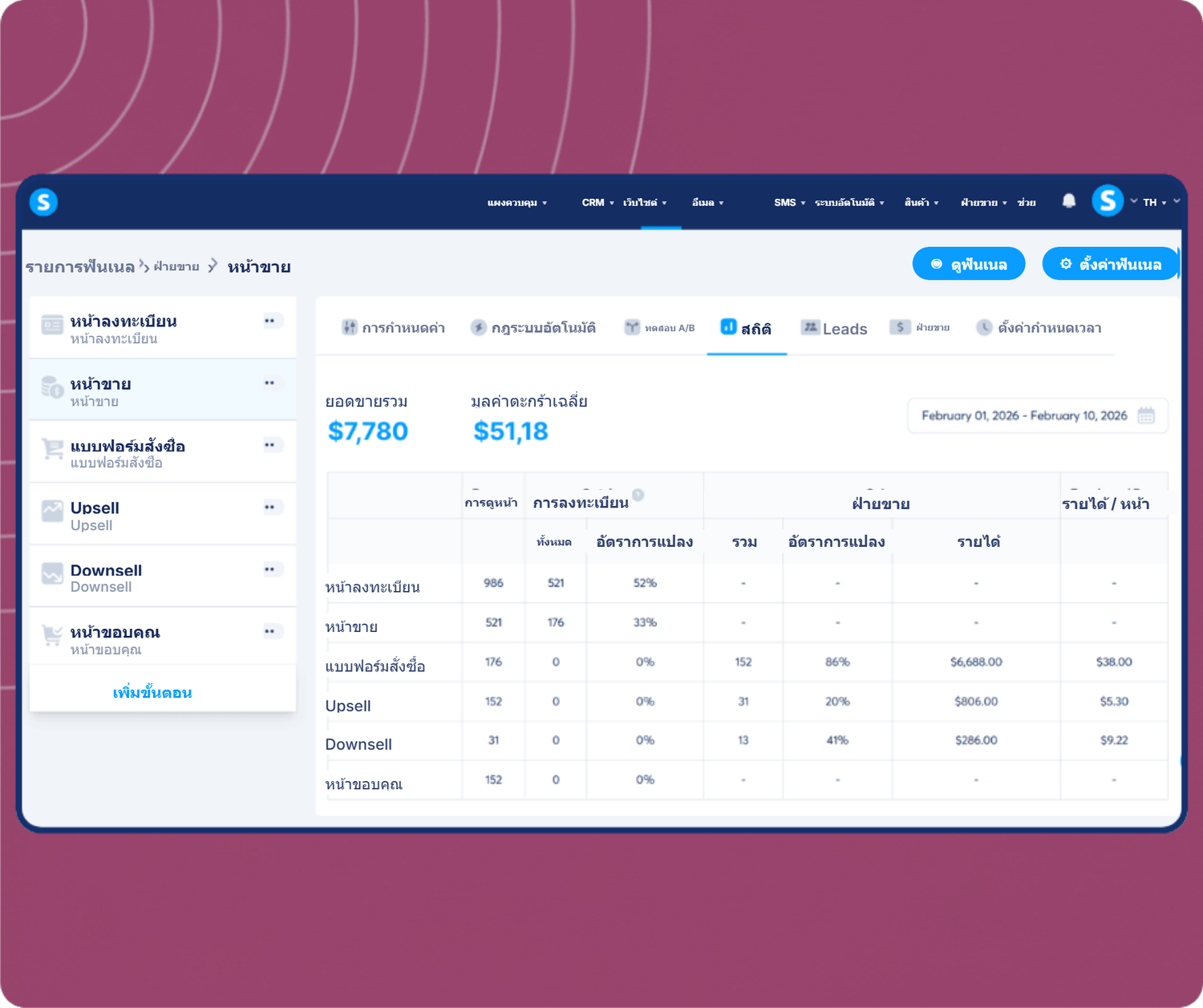This screenshot has width=1203, height=1008.
Task: Switch to ตั้งค่ากำหนดเวลา tab
Action: coord(1039,328)
